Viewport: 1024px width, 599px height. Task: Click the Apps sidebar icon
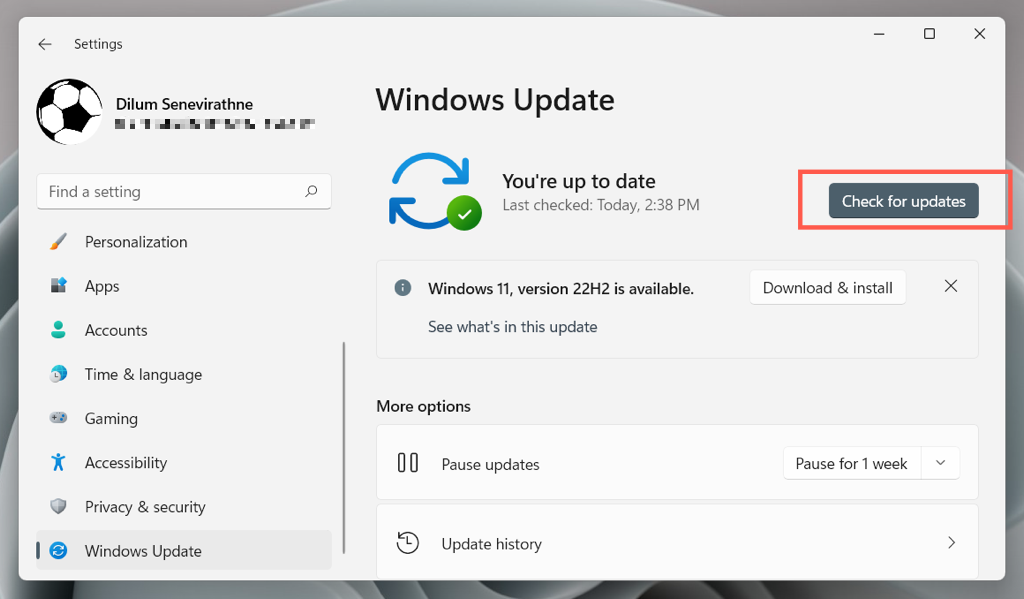click(x=59, y=286)
